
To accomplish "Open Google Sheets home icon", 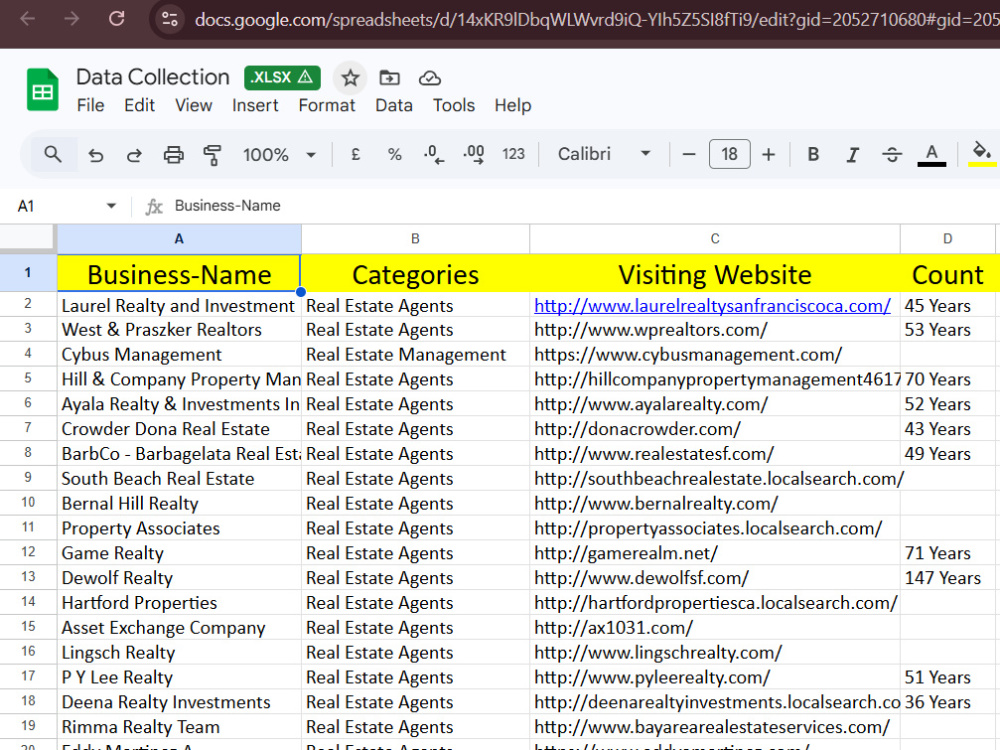I will 42,90.
